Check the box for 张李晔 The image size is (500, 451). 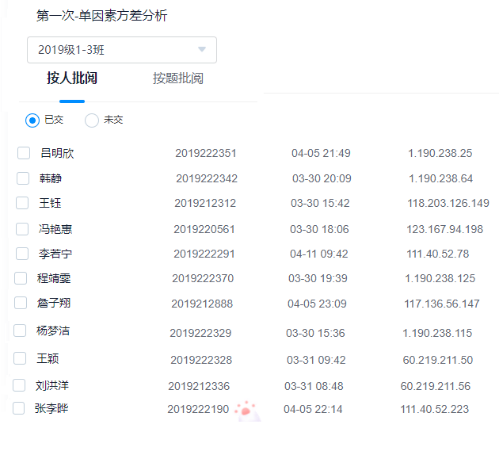(x=18, y=408)
